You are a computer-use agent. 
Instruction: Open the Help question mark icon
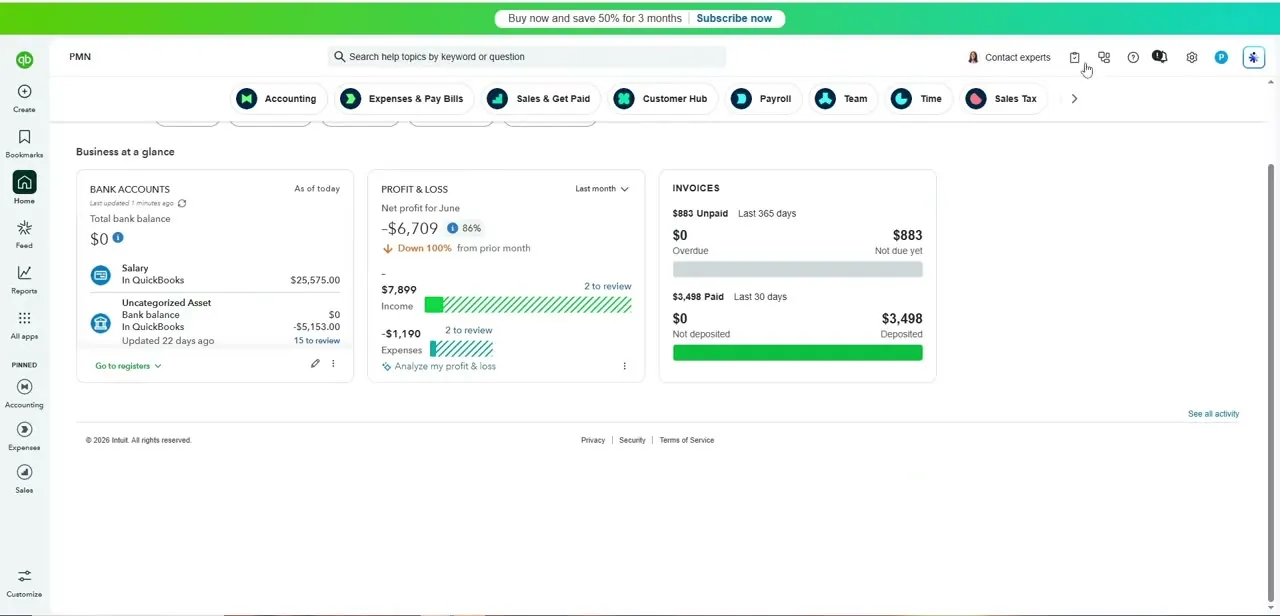click(x=1133, y=58)
